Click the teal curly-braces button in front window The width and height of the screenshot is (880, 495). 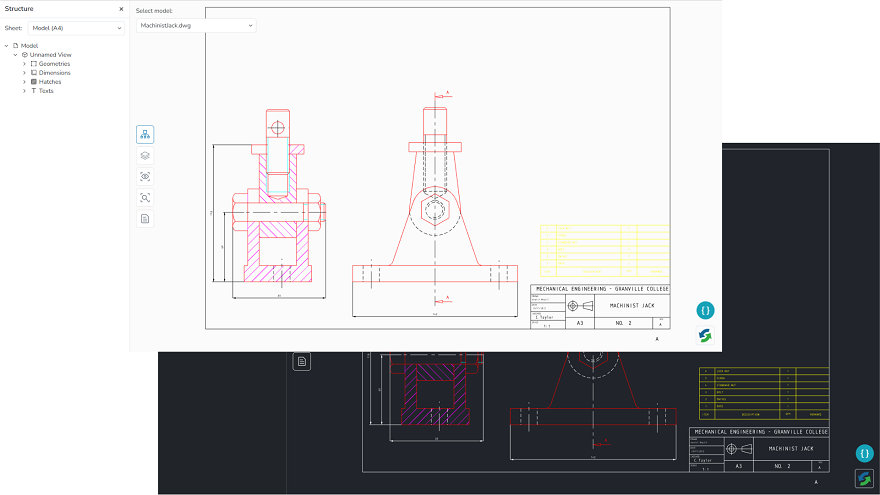705,310
